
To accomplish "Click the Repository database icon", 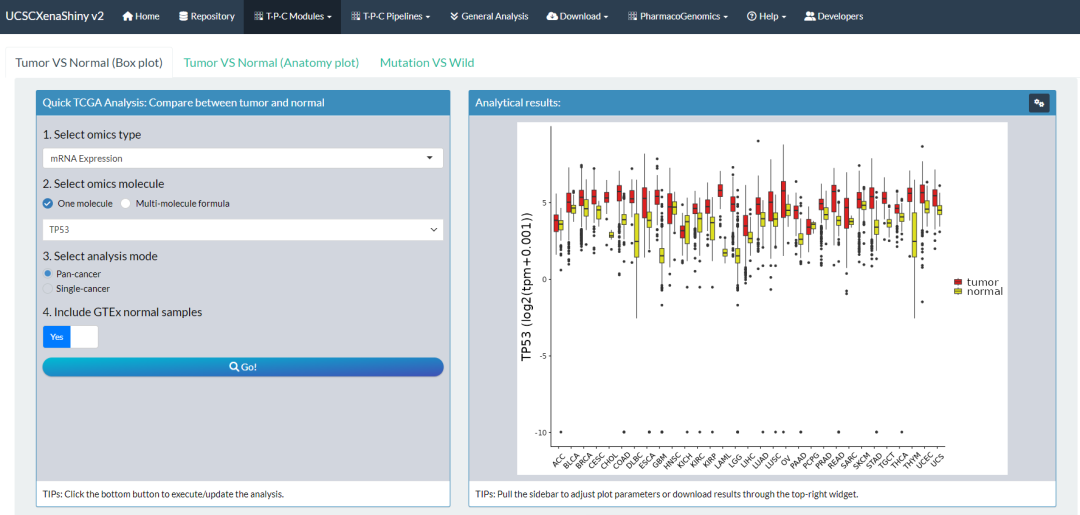I will point(183,17).
